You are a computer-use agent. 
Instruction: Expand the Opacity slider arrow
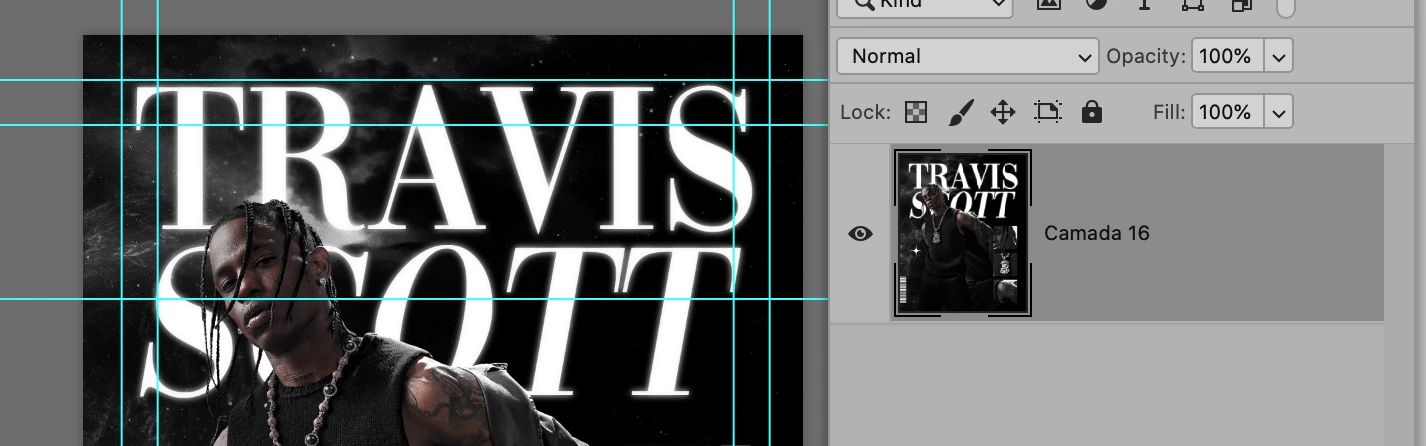pos(1279,56)
